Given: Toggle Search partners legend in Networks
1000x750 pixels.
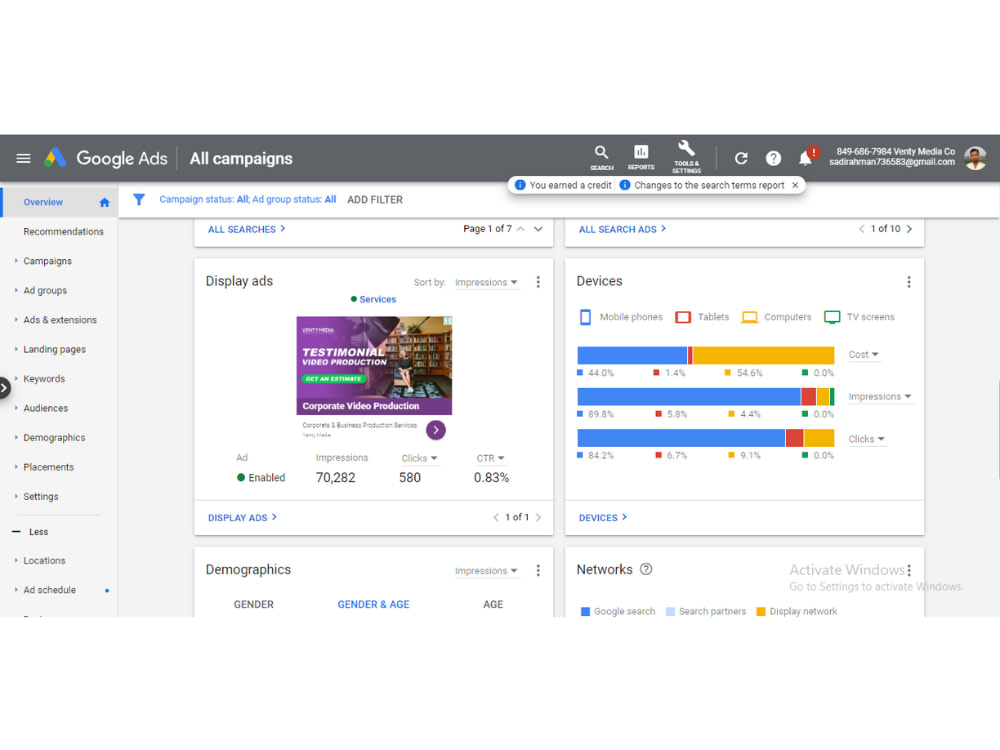Looking at the screenshot, I should pos(705,612).
